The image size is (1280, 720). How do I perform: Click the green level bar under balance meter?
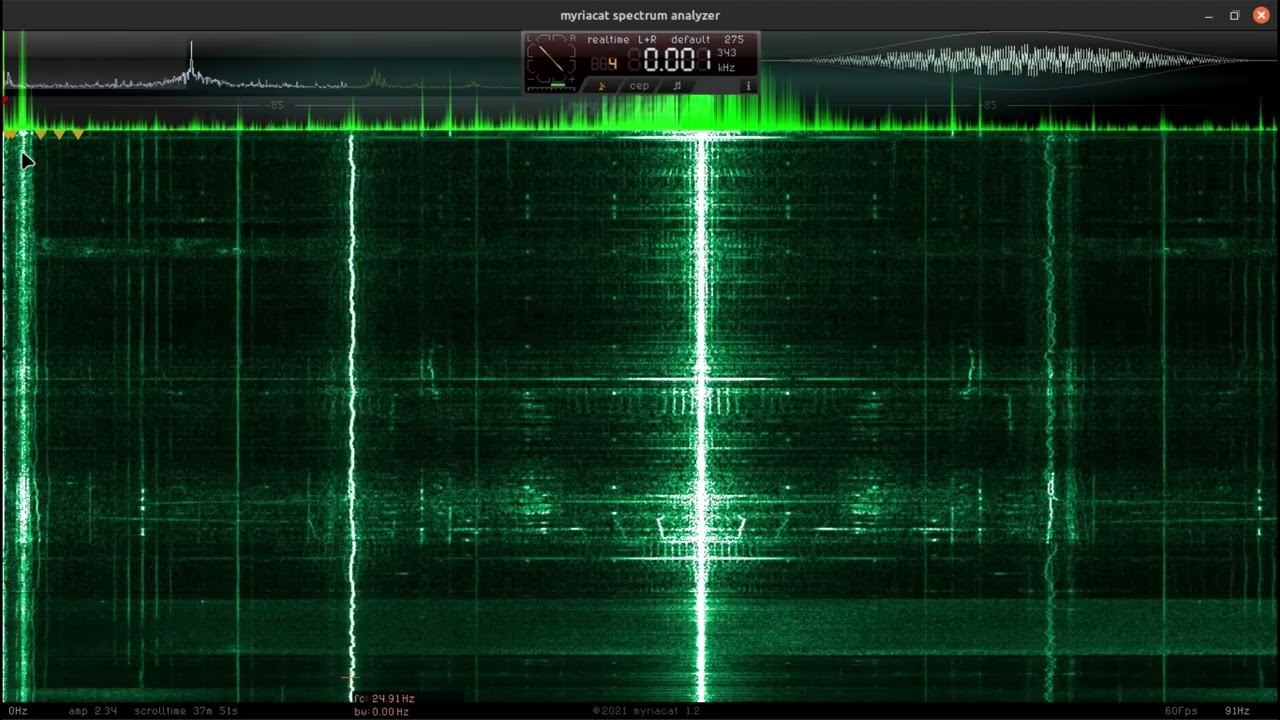tap(558, 85)
